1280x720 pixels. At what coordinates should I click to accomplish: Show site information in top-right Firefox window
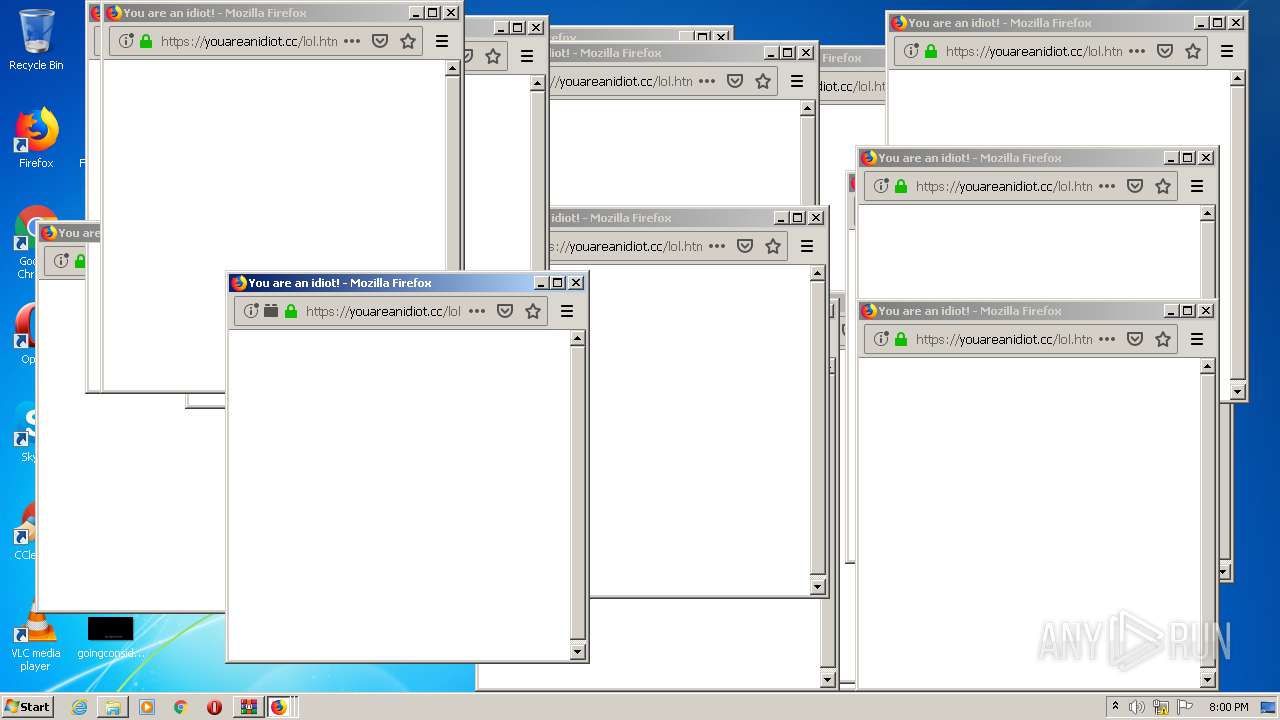click(911, 51)
